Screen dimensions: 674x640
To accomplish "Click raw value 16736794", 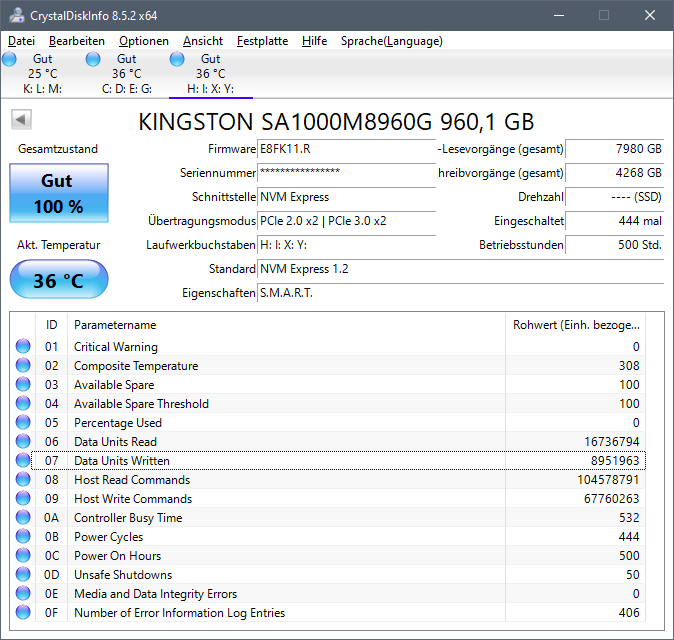I will pos(612,441).
